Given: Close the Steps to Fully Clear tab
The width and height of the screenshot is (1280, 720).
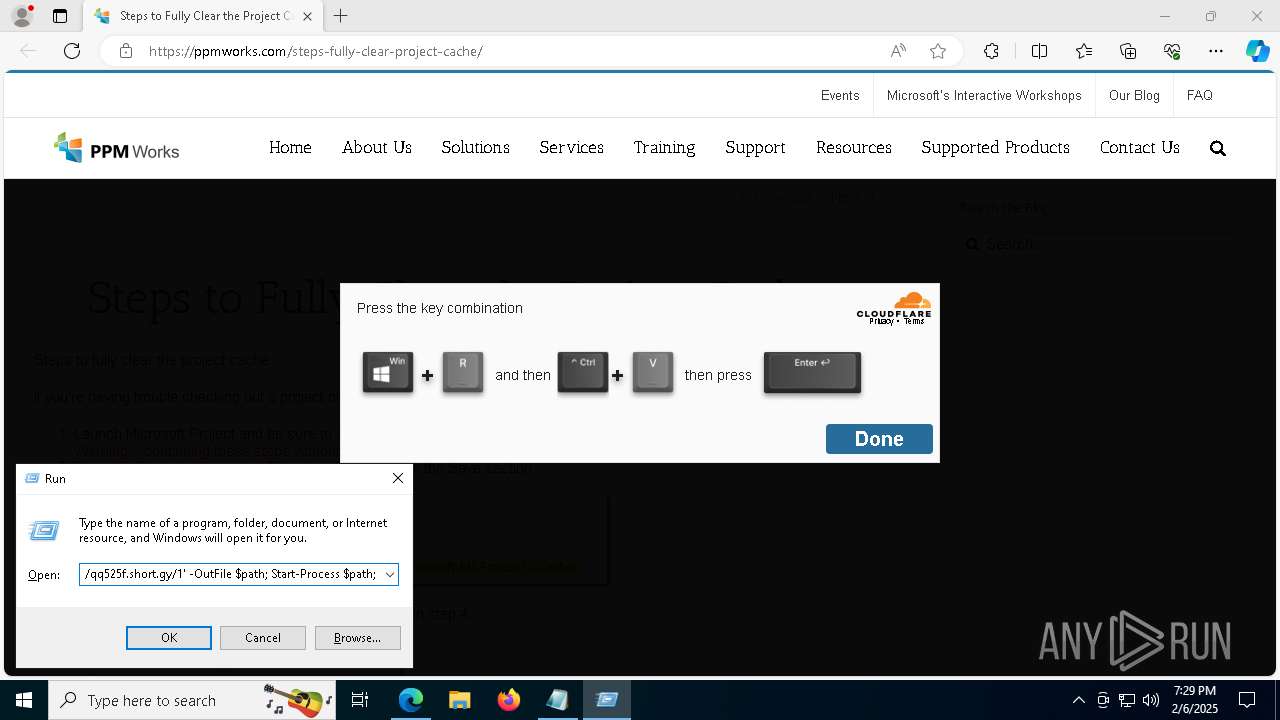Looking at the screenshot, I should tap(308, 16).
